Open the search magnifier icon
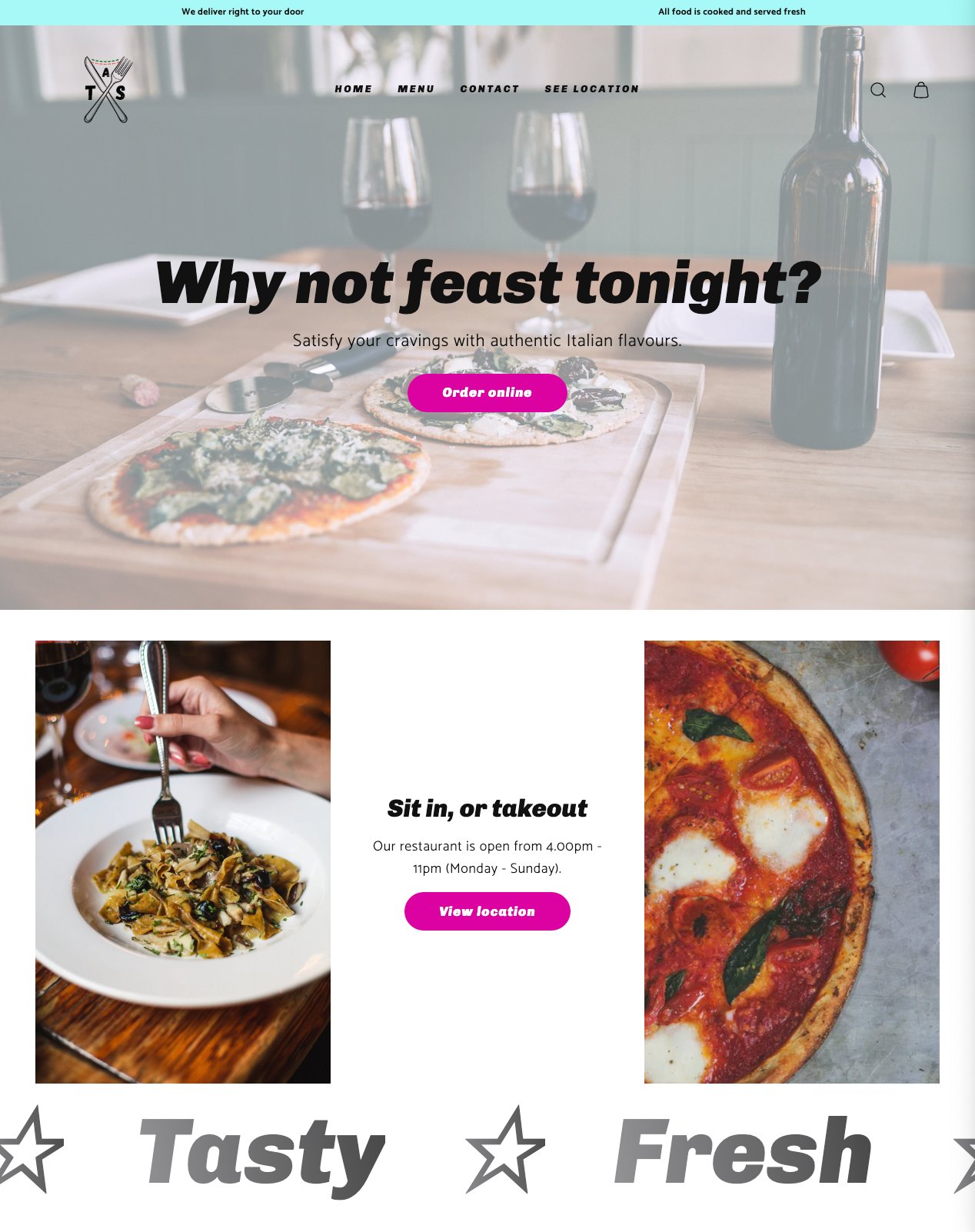 [878, 90]
